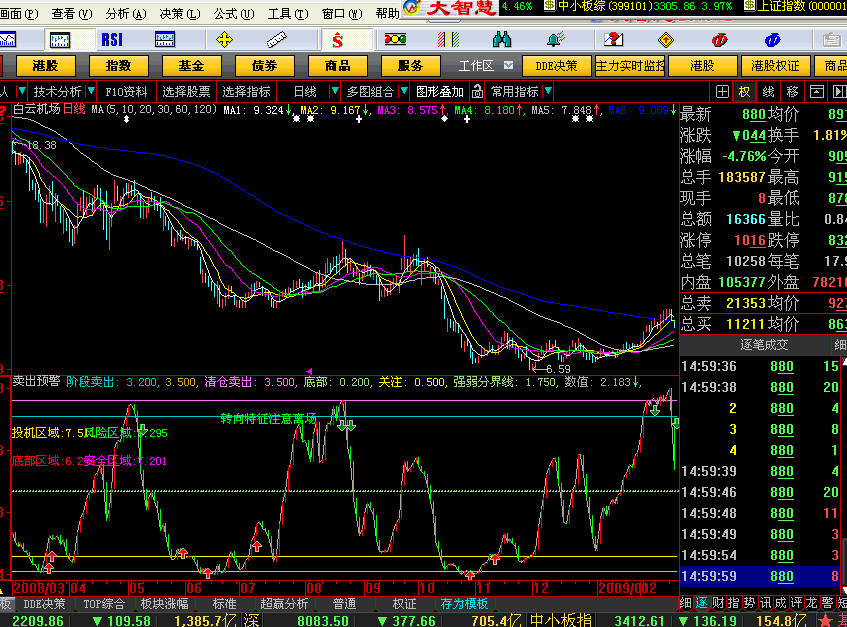Click the 逐笔成交 panel header

click(x=764, y=345)
